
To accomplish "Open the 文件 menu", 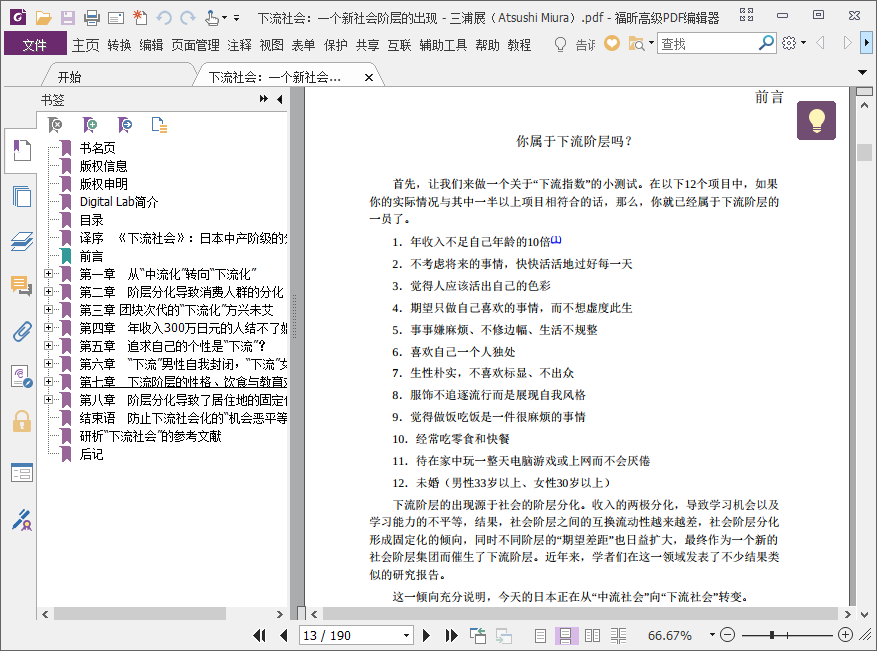I will pyautogui.click(x=35, y=44).
